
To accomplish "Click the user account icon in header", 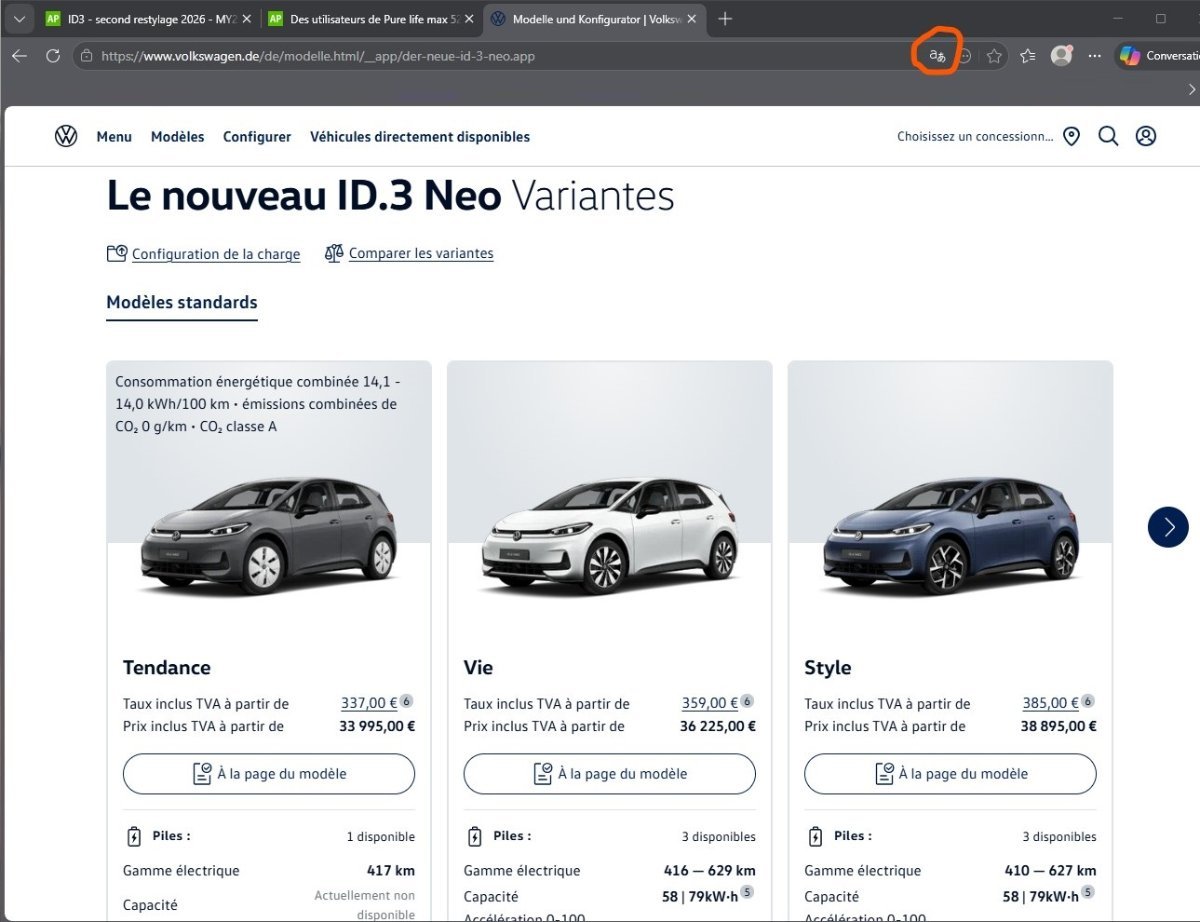I will tap(1146, 136).
